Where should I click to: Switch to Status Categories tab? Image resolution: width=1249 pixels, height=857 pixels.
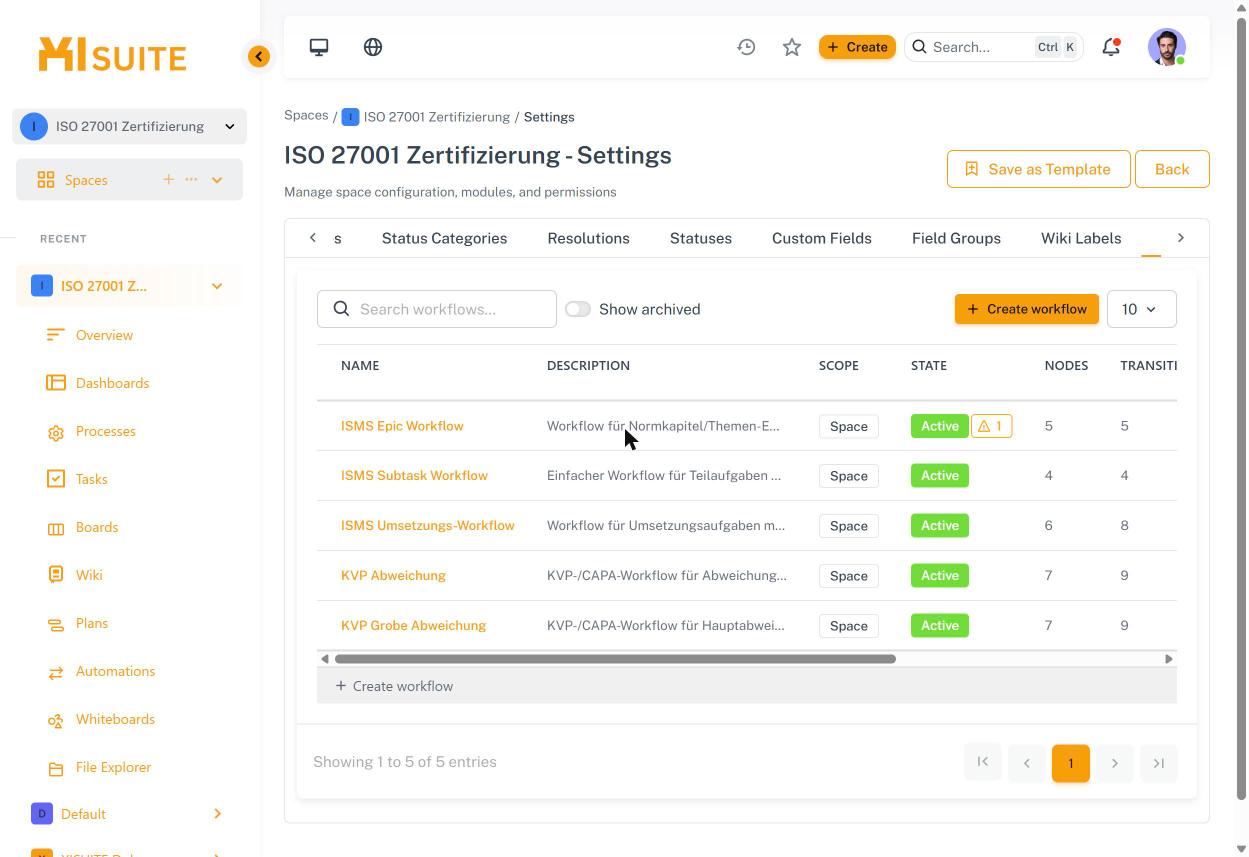(x=444, y=238)
